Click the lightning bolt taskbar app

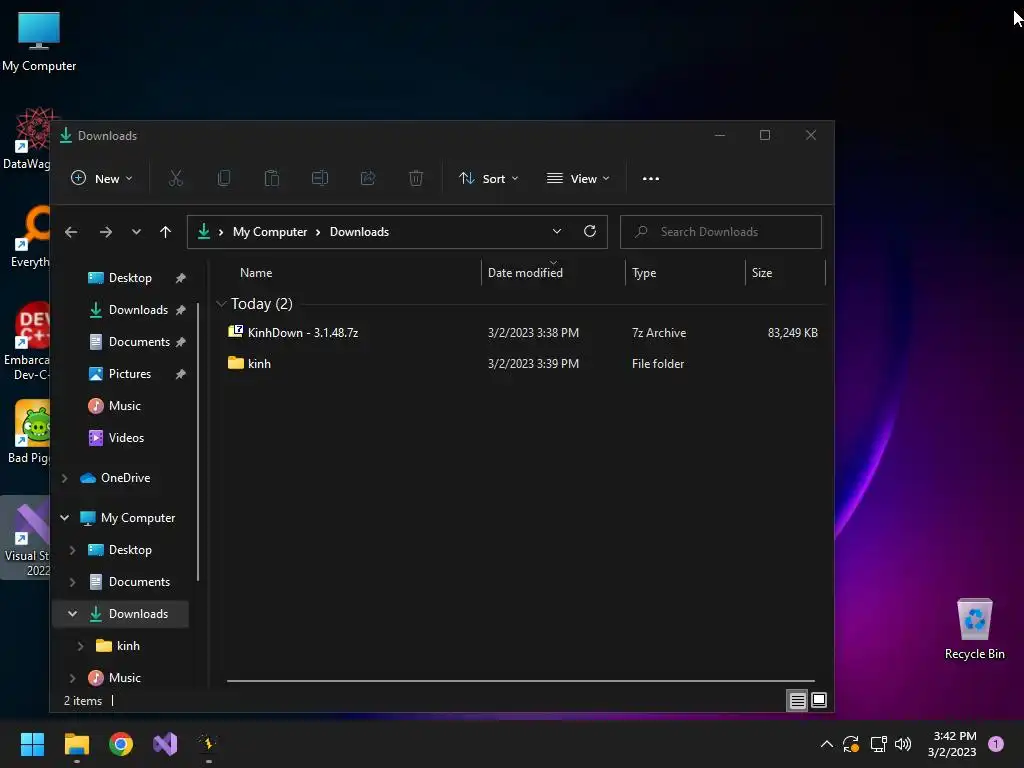pyautogui.click(x=209, y=744)
